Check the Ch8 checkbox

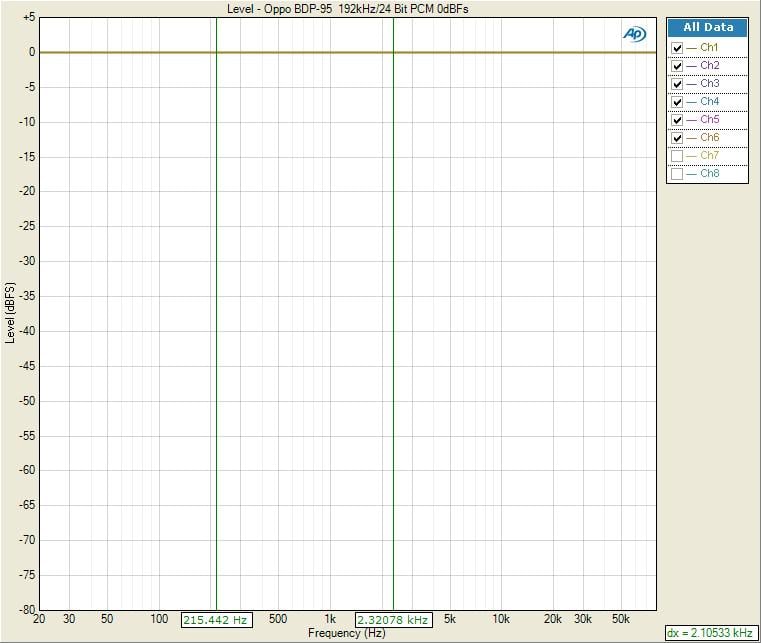(x=677, y=174)
